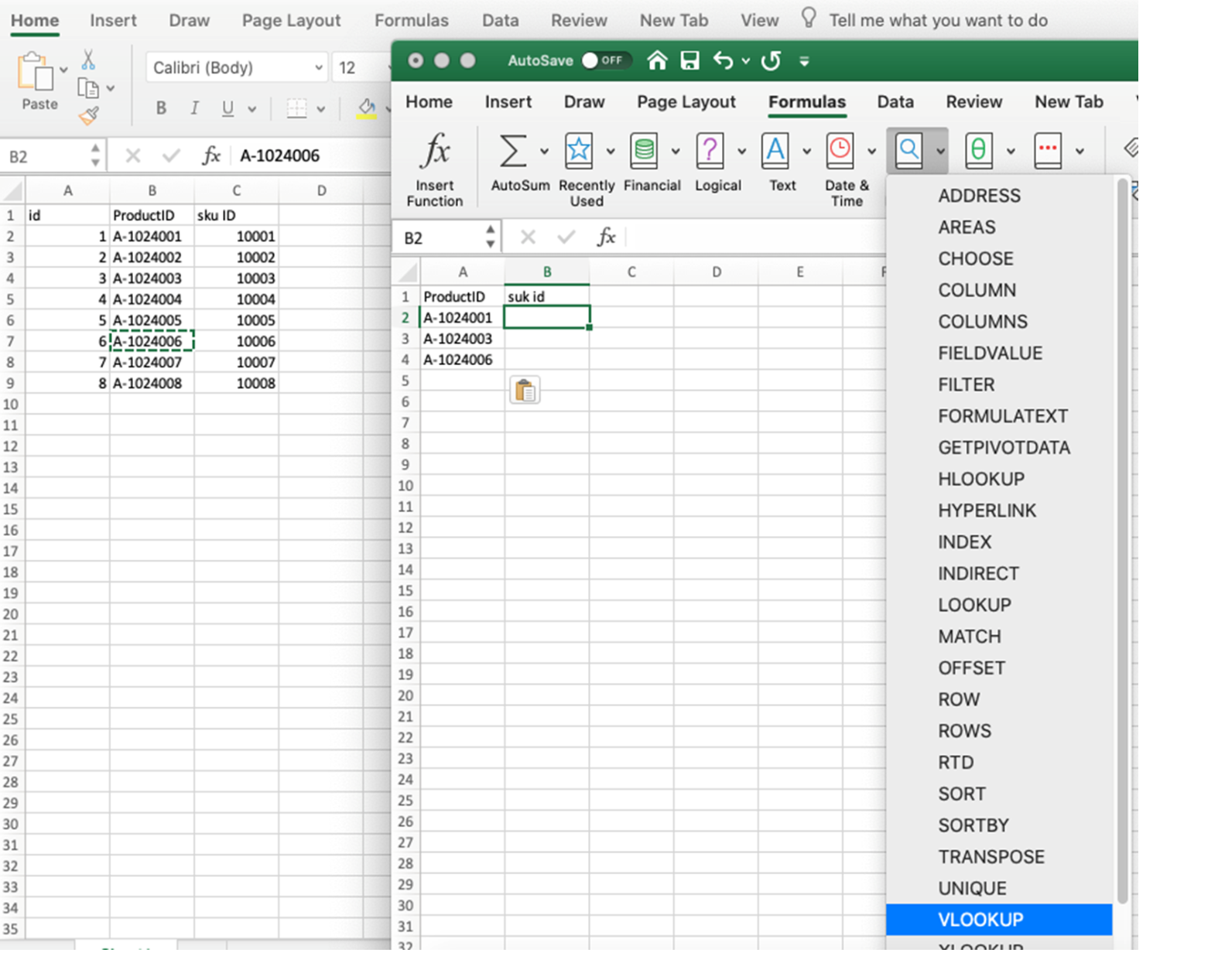Screen dimensions: 1225x980
Task: Click the save floppy disk icon
Action: click(689, 60)
